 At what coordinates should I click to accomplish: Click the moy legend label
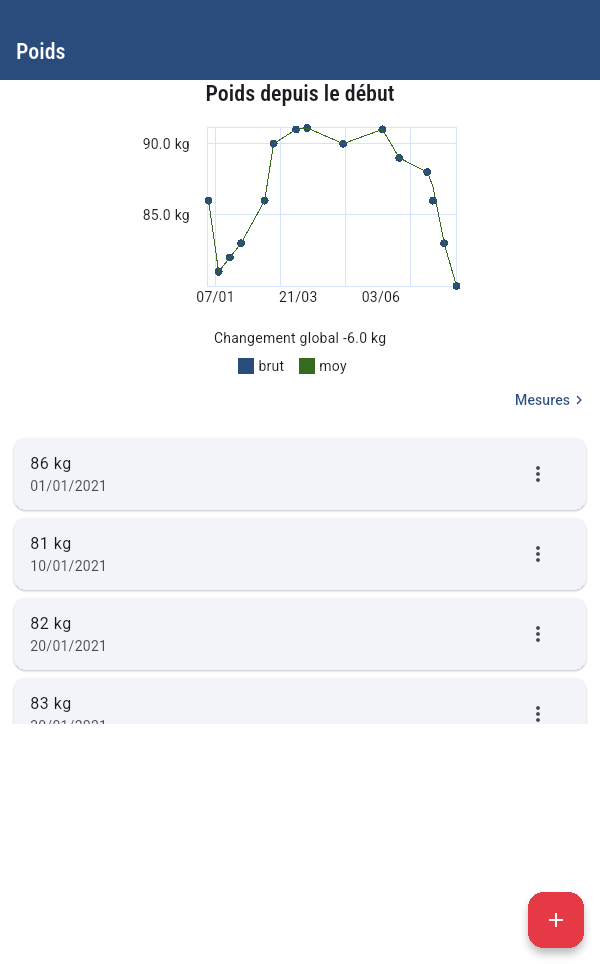333,367
